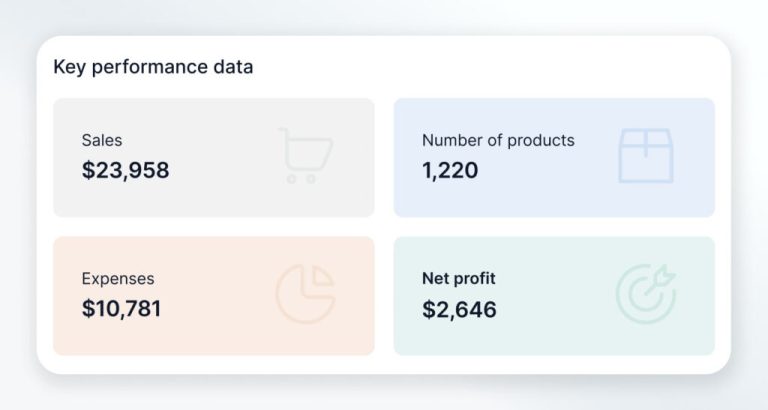Click the gray Sales card background
Viewport: 768px width, 410px height.
[220, 200]
